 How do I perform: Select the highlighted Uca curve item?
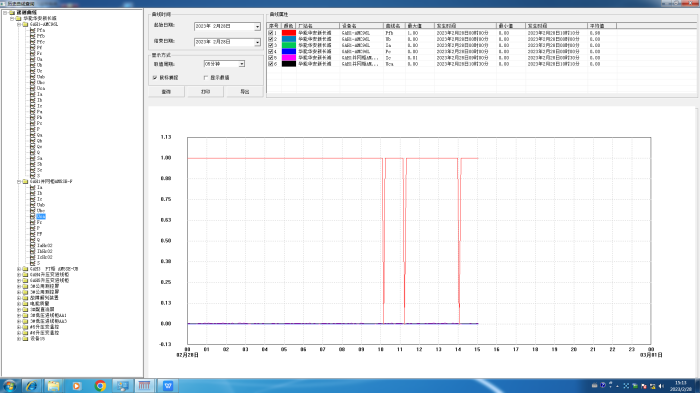click(41, 216)
